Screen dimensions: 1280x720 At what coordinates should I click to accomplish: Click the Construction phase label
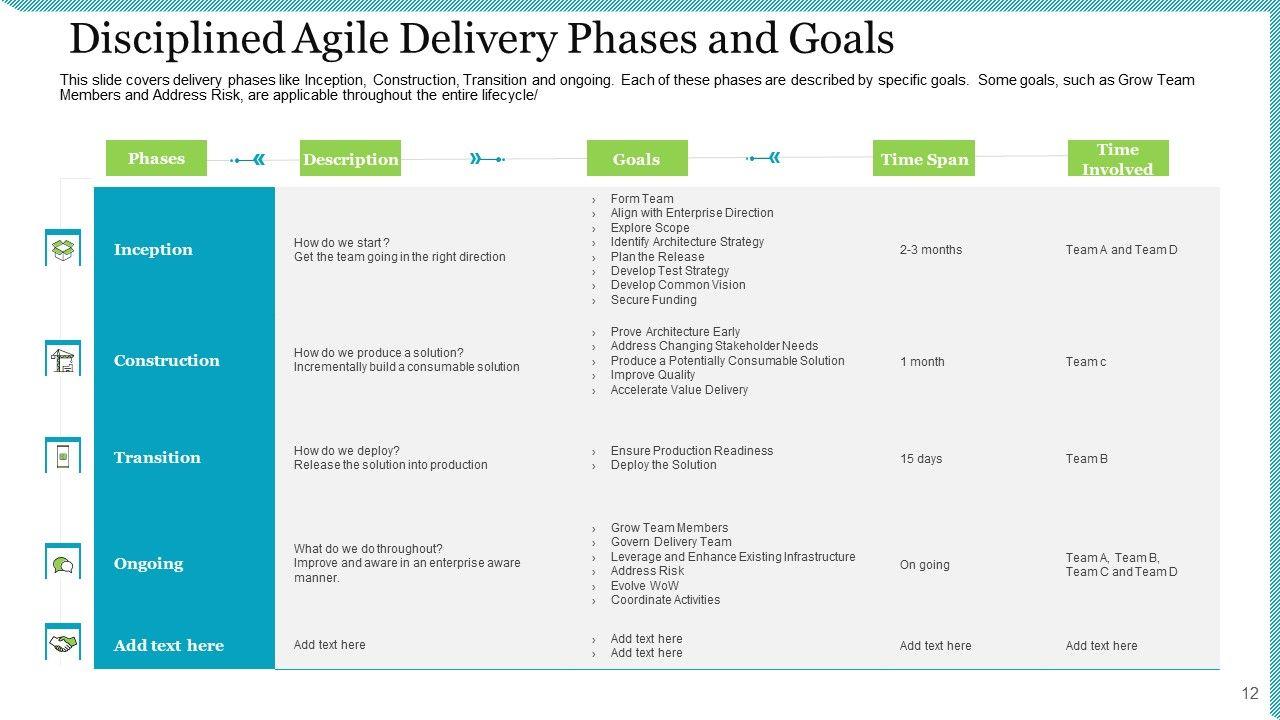[166, 361]
